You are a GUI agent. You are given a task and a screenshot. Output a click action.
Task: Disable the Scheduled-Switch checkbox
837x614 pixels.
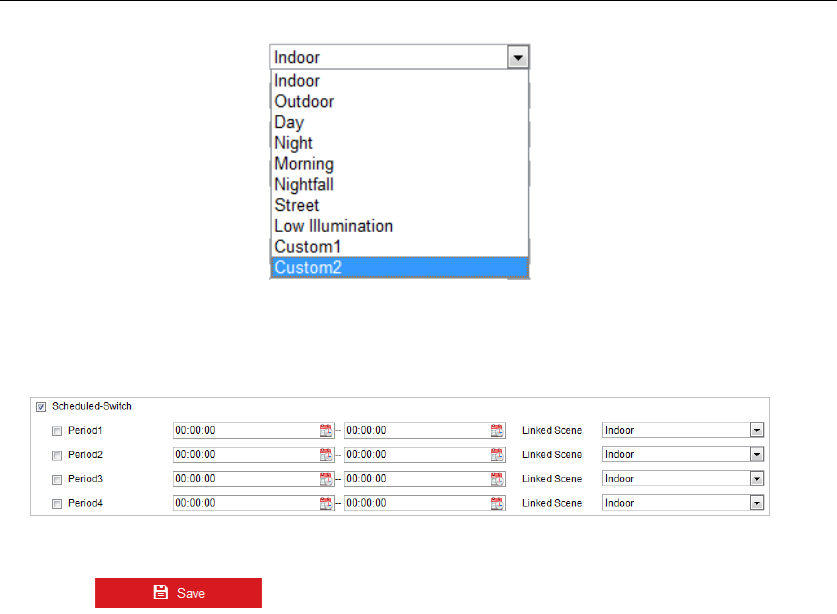[41, 407]
